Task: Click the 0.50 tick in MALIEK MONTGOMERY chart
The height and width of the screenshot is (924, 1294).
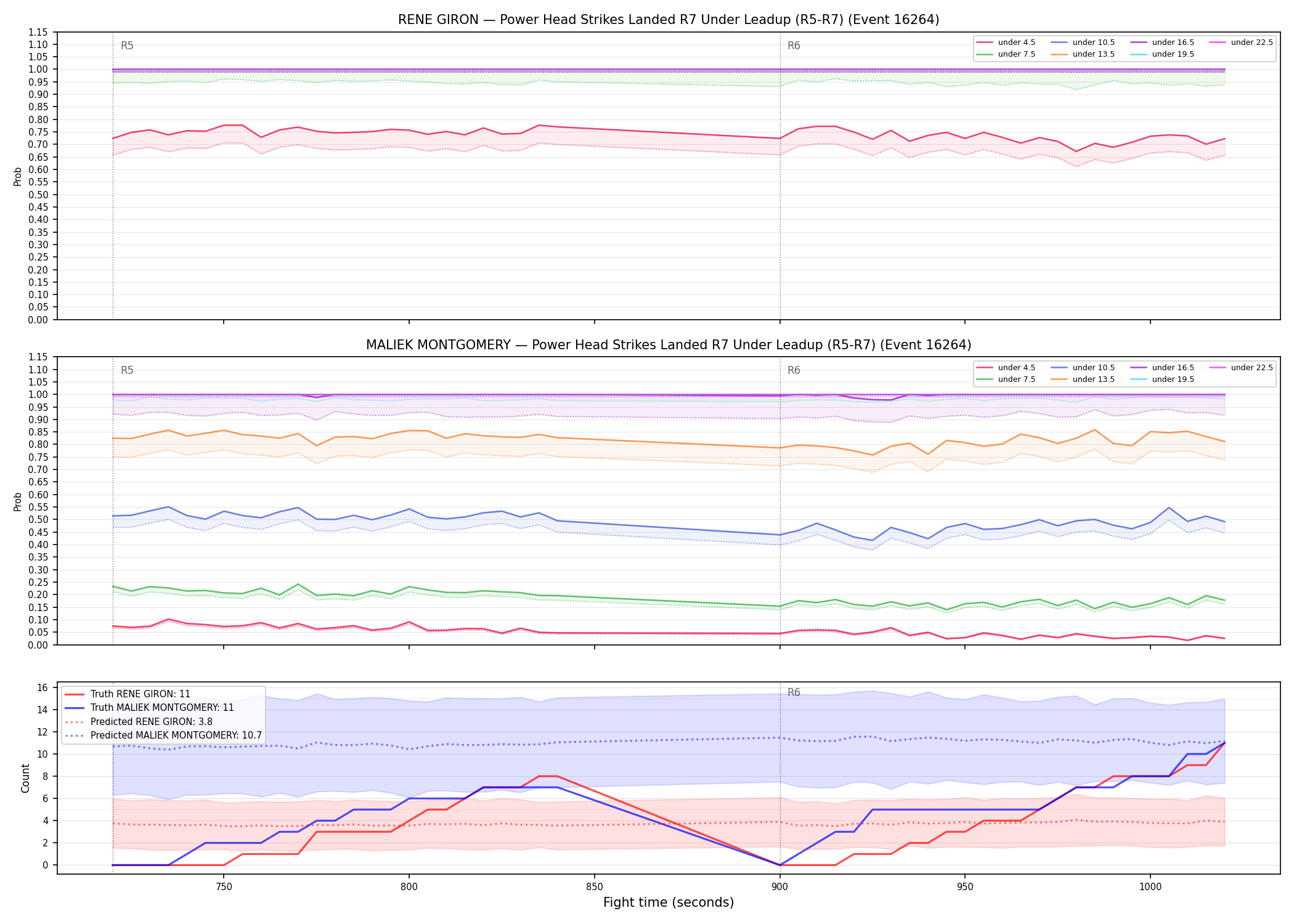Action: (x=38, y=520)
